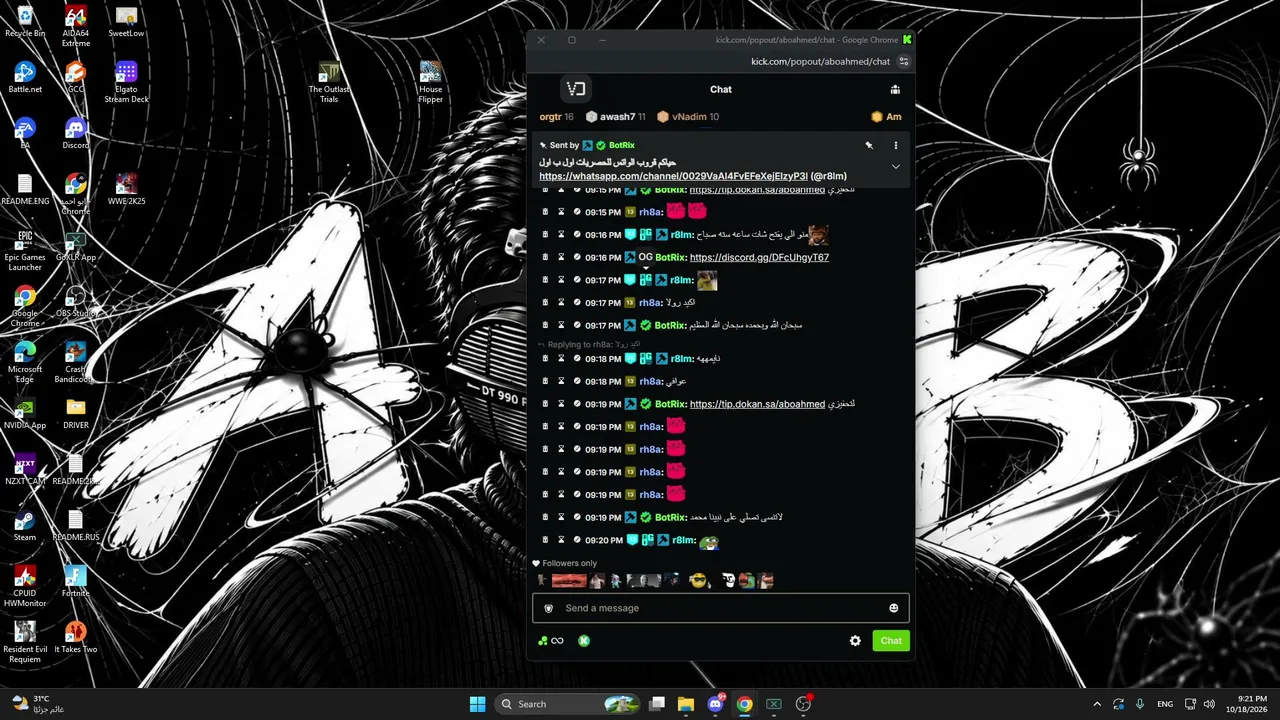The height and width of the screenshot is (720, 1280).
Task: Select the OBS Studio desktop shortcut
Action: pos(76,303)
